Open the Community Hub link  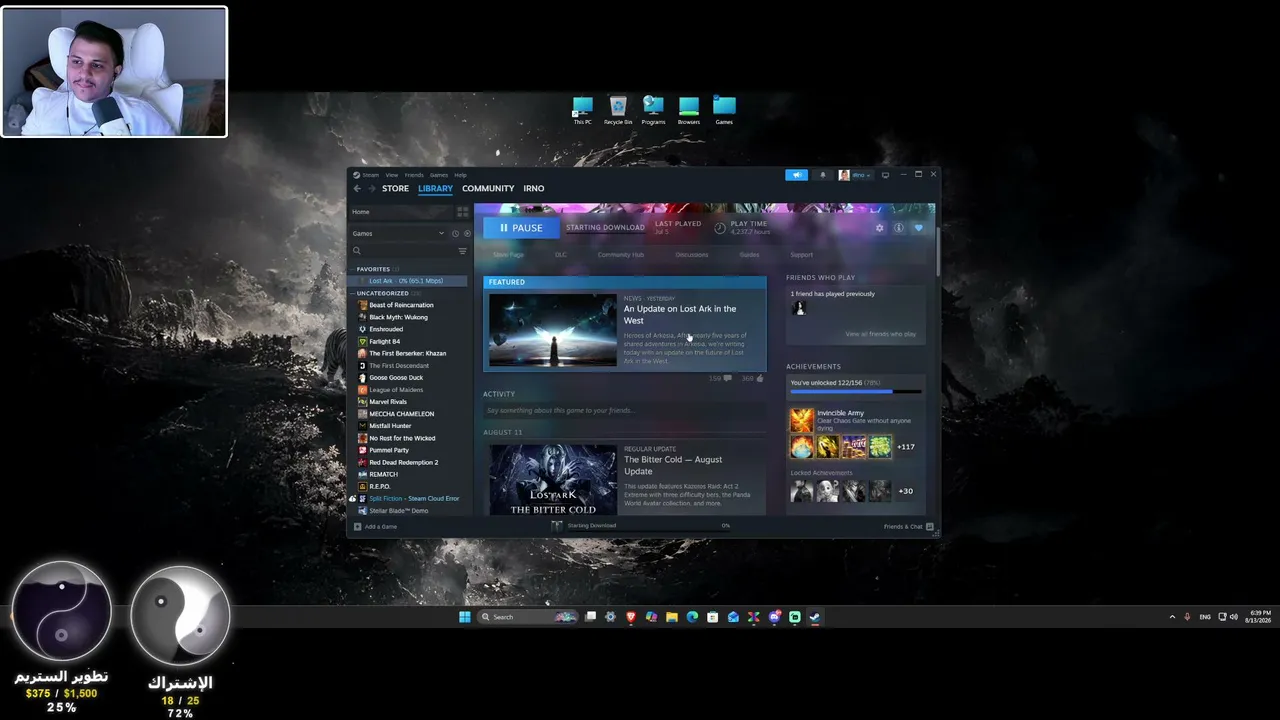pyautogui.click(x=621, y=255)
